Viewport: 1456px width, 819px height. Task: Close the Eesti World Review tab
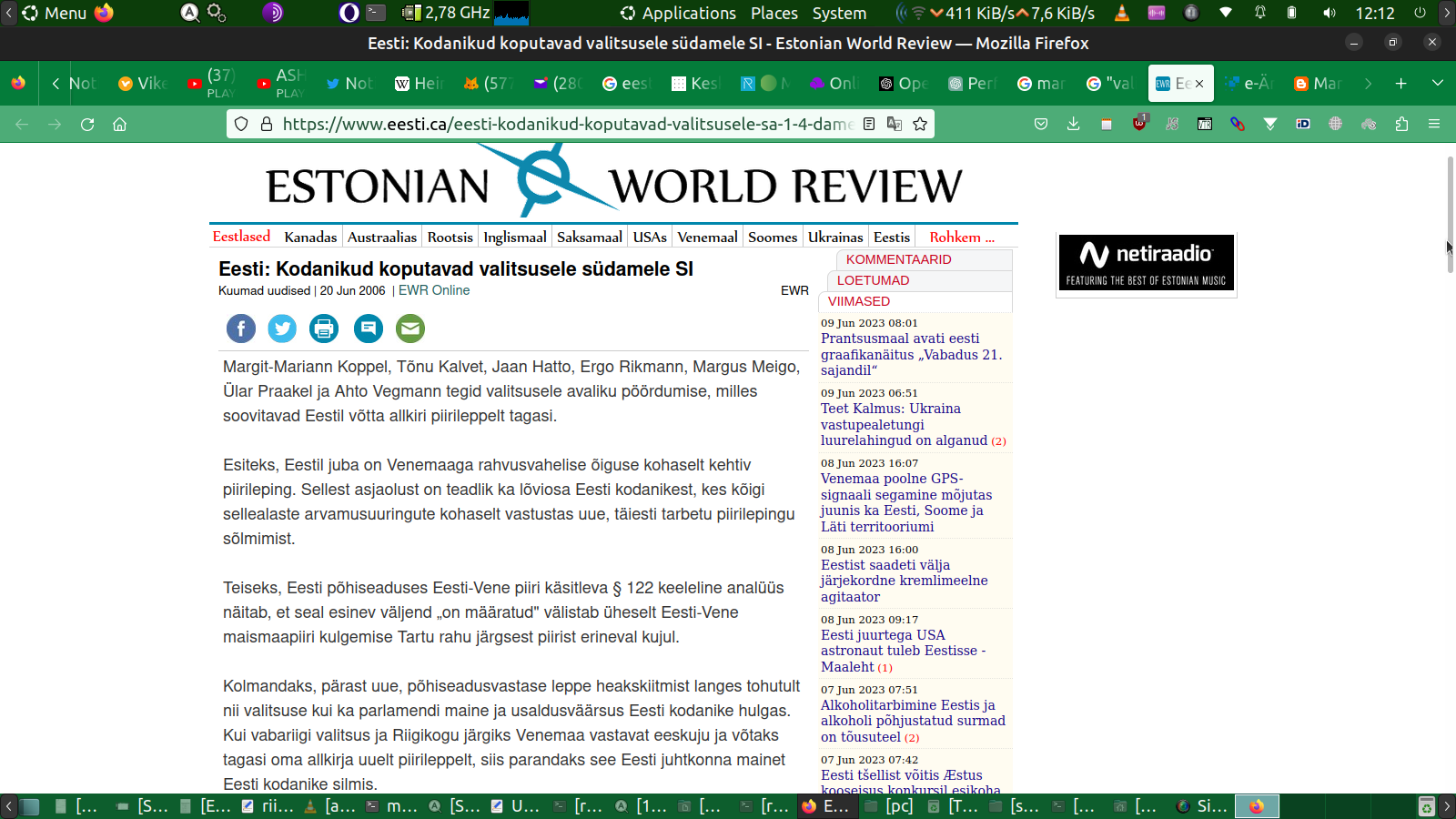click(1199, 84)
